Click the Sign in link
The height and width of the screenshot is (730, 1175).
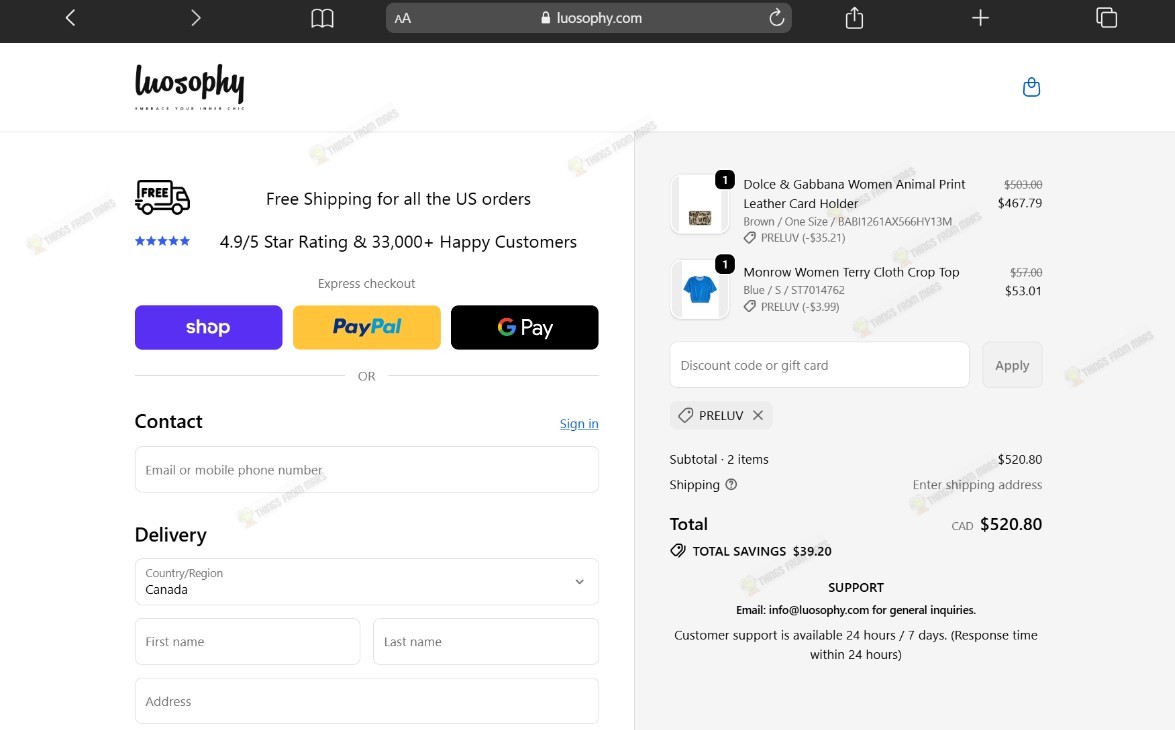point(579,423)
